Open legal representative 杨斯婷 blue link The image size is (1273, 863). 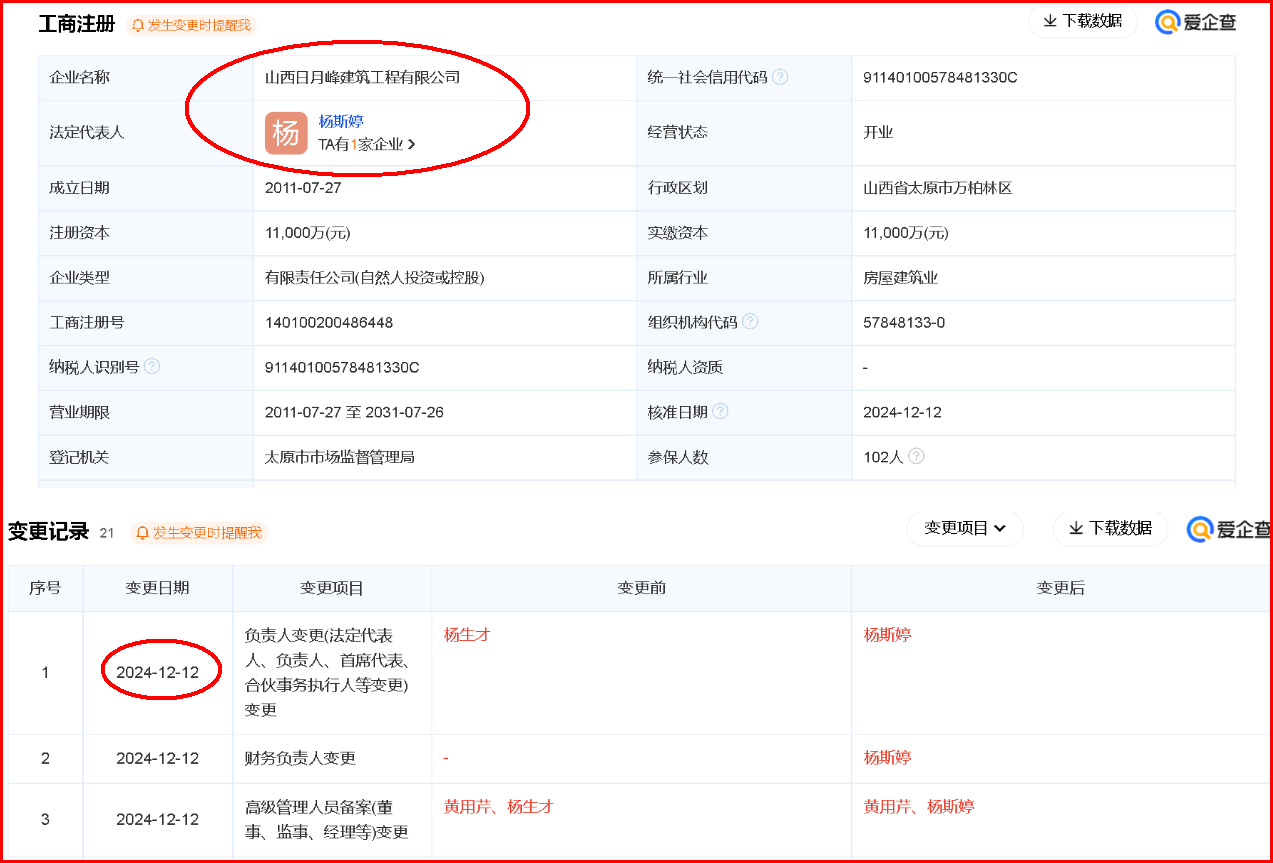341,122
